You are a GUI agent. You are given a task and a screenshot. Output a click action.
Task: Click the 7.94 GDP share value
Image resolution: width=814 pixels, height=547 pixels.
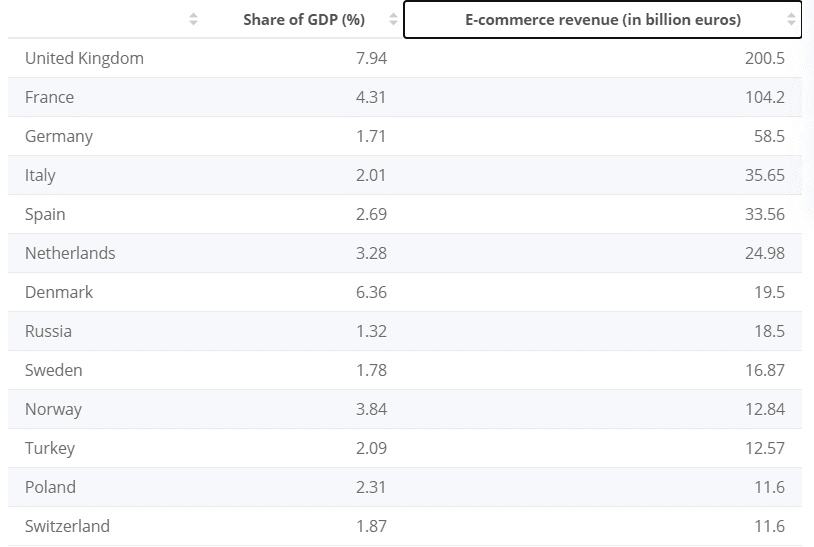pyautogui.click(x=371, y=58)
